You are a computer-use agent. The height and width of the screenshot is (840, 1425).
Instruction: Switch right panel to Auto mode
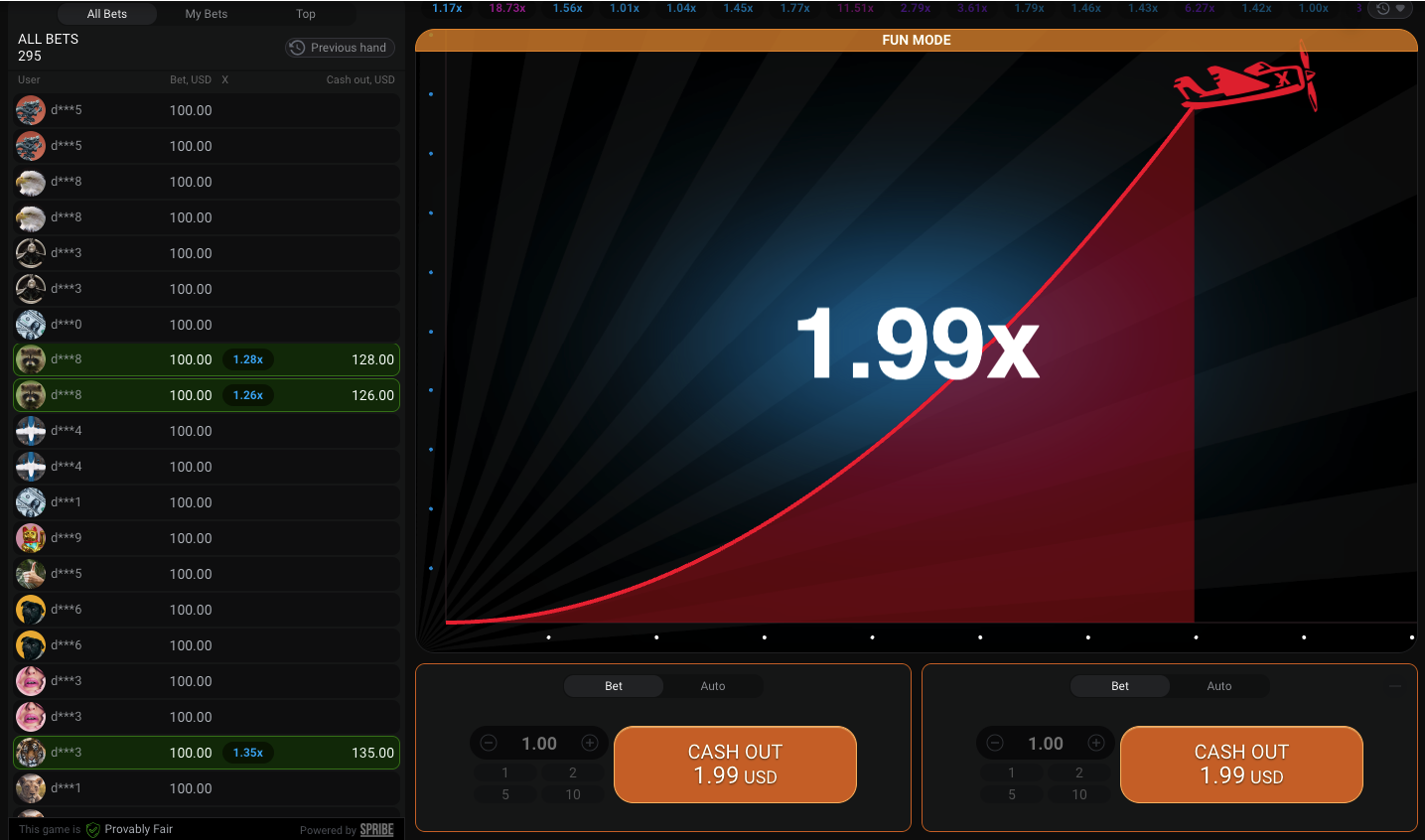[x=1218, y=685]
